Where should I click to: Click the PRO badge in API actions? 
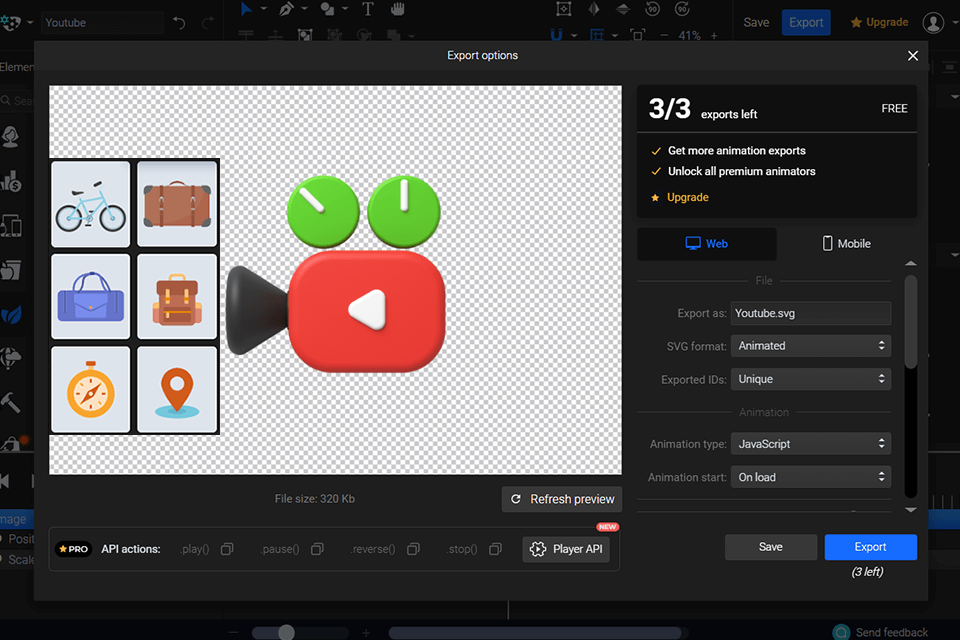pos(73,549)
